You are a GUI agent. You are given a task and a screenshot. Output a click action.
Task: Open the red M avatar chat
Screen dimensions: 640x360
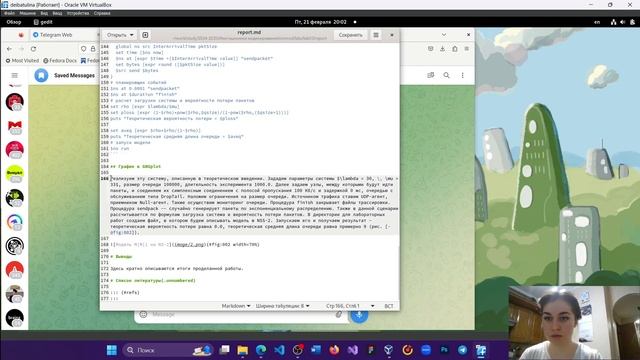(15, 126)
